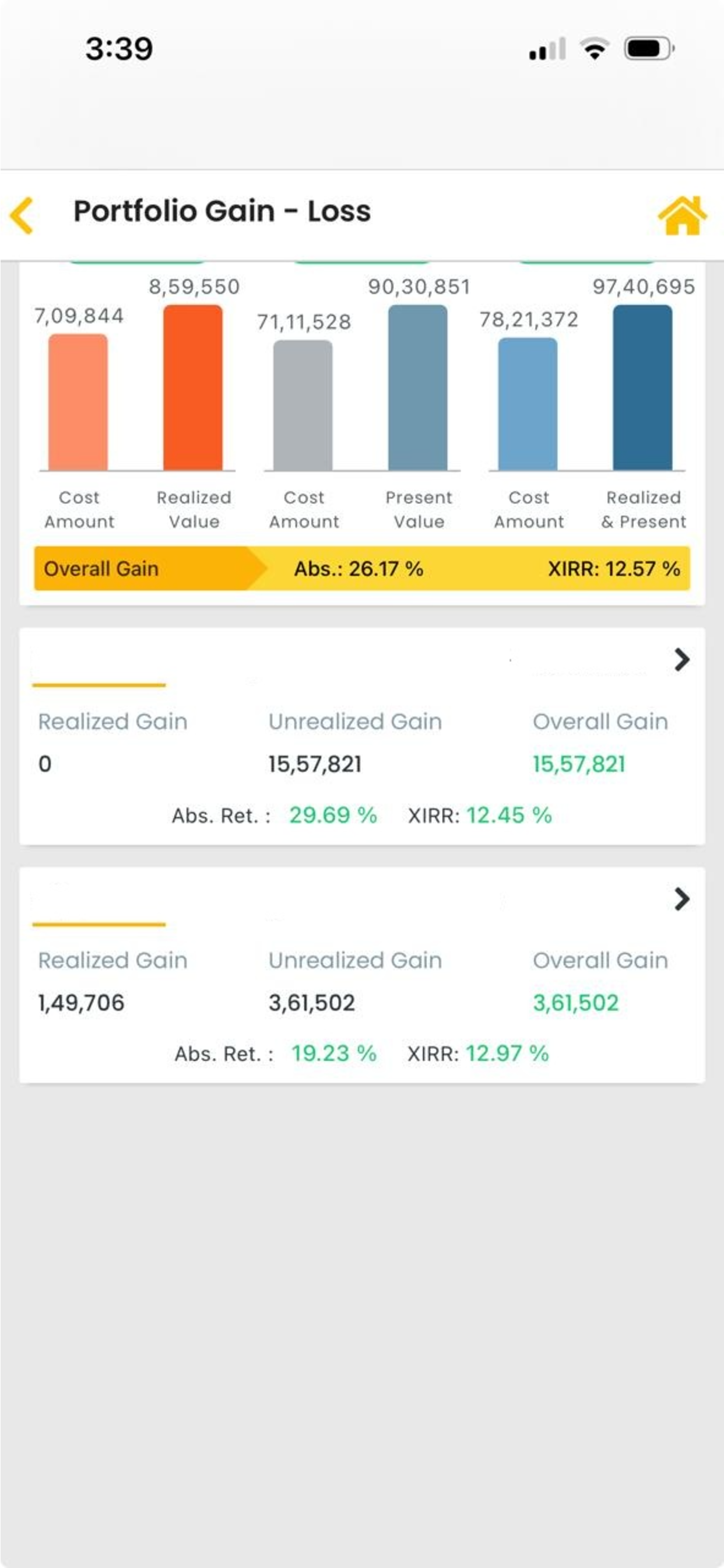Tap the XIRR 12.97 % value
Image resolution: width=724 pixels, height=1568 pixels.
pyautogui.click(x=507, y=1053)
